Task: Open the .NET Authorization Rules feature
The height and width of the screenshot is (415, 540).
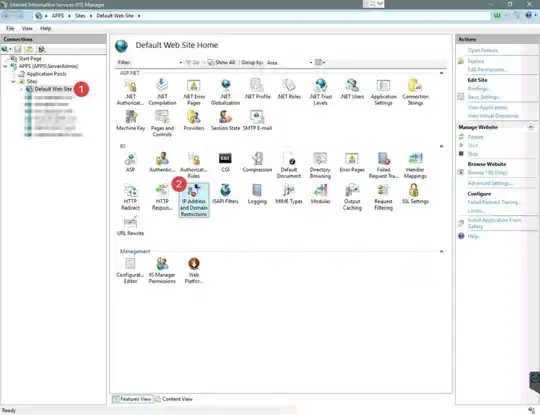Action: (130, 92)
